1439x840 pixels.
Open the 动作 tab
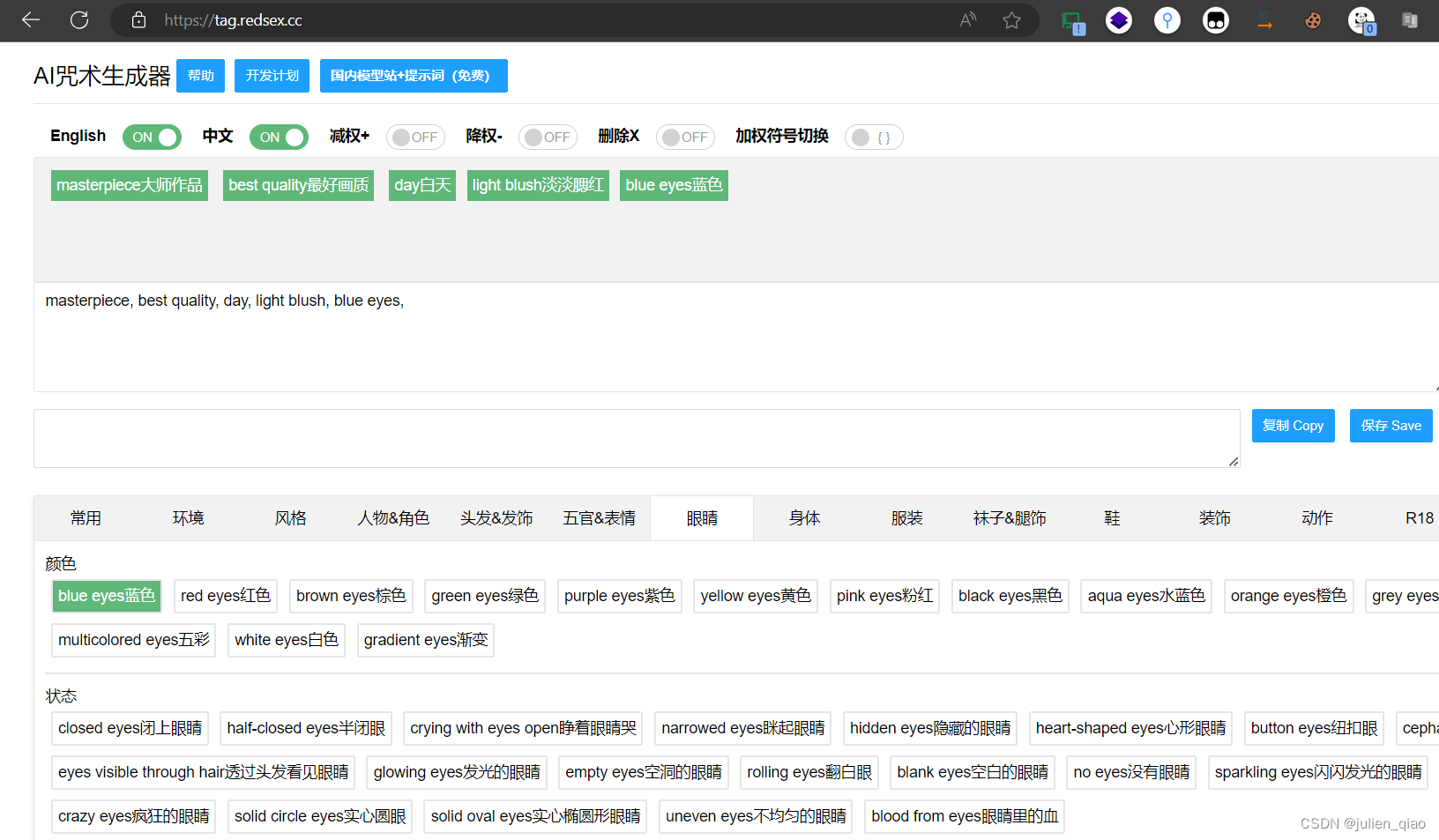click(1316, 518)
